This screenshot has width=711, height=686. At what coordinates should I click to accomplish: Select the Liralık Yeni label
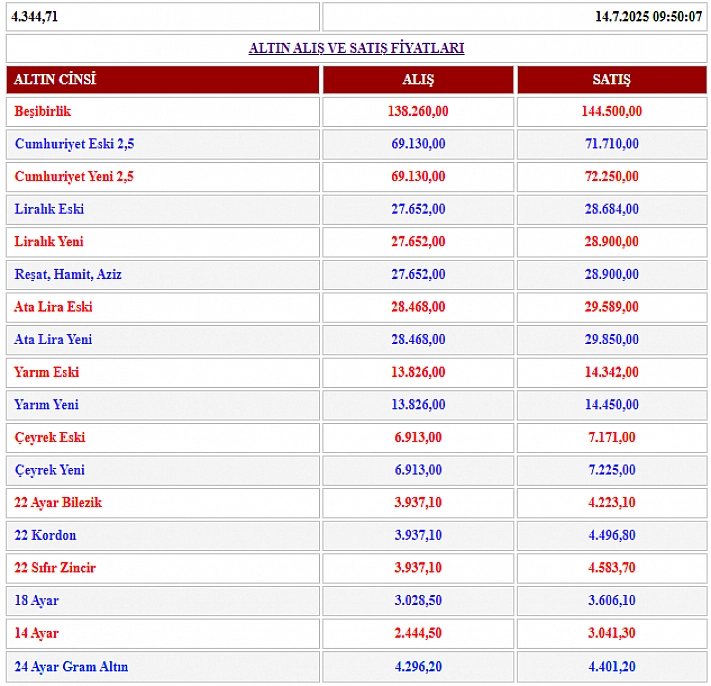point(49,242)
